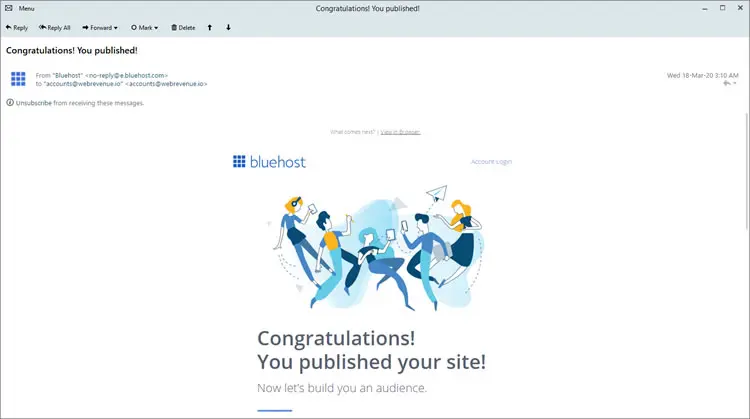Click the Unsubscribe link
Screen dimensions: 750x419
pyautogui.click(x=34, y=103)
